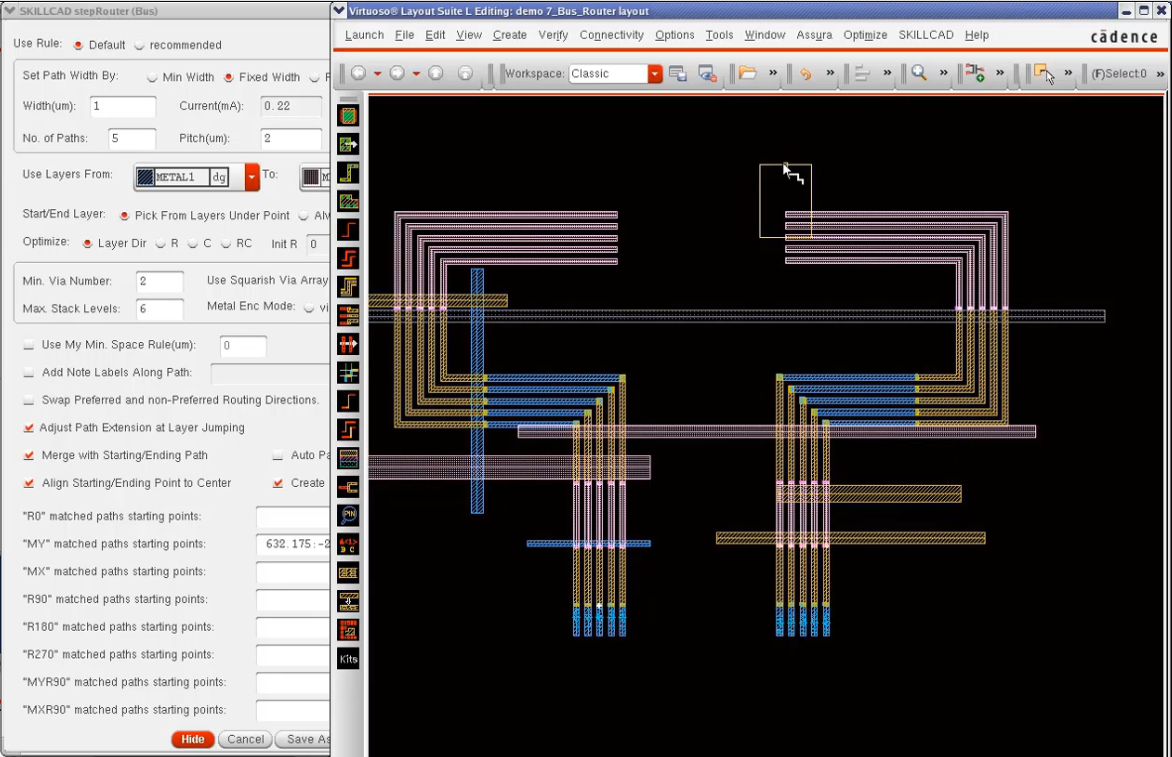Open the Connectivity menu

click(611, 35)
